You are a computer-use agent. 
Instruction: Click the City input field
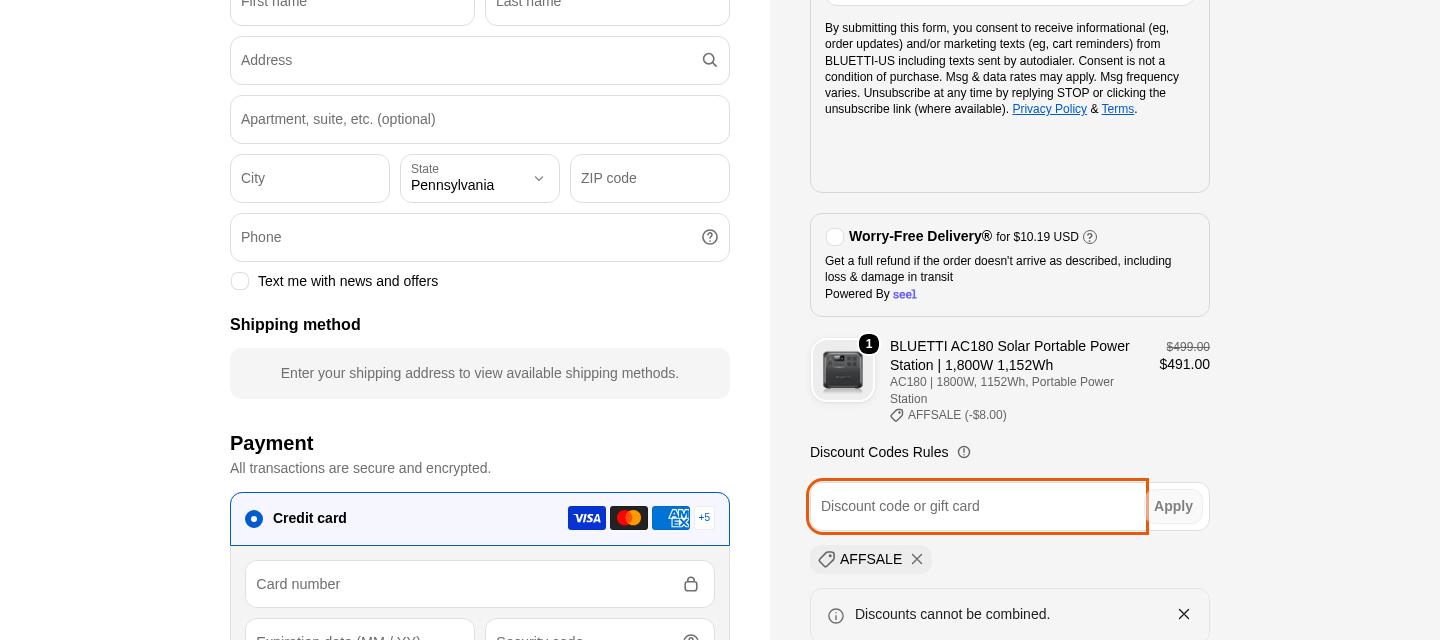pos(310,179)
